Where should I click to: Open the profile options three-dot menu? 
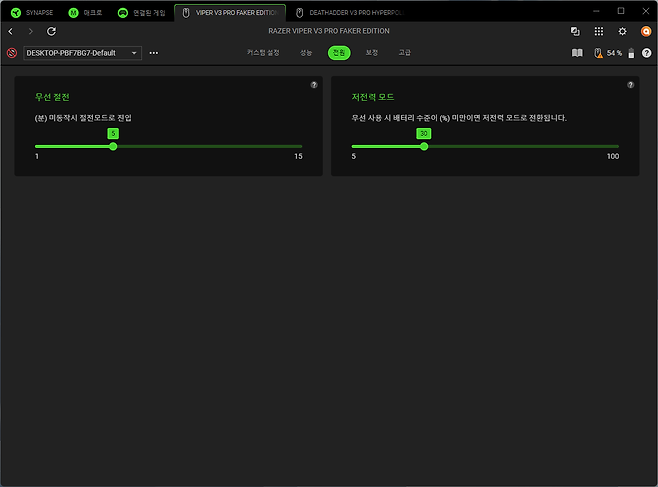coord(154,53)
